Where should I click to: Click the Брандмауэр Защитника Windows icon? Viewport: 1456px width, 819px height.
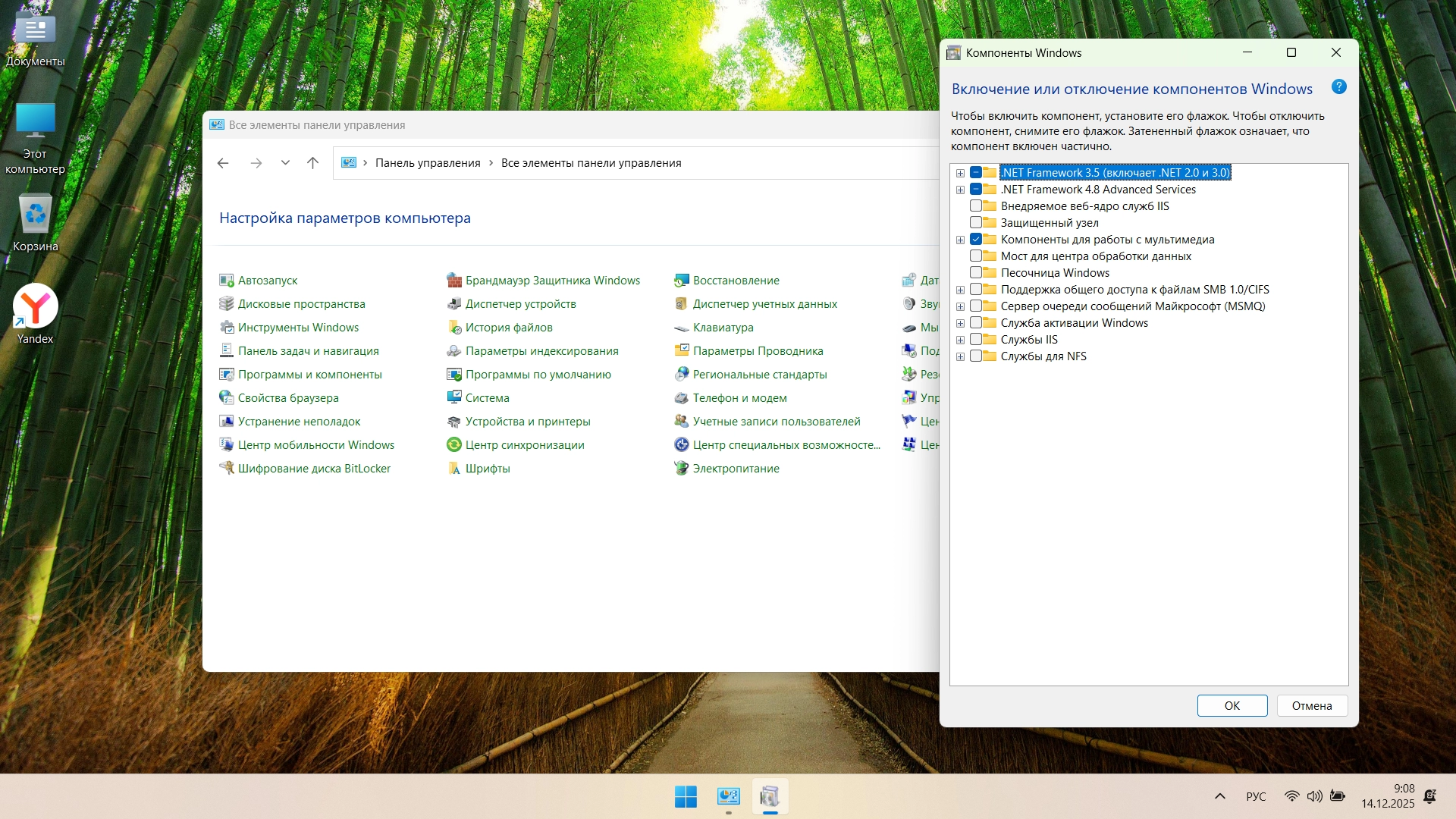point(454,281)
